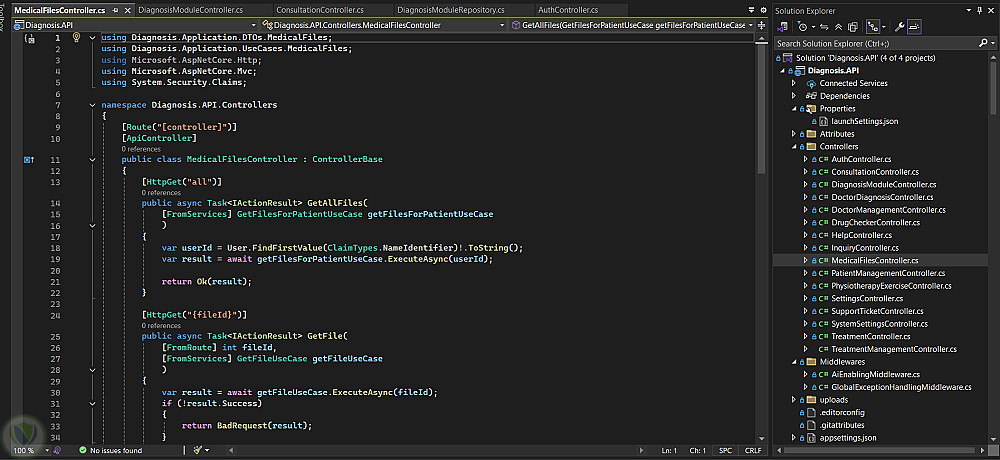Open launchSettings.json file

(867, 121)
